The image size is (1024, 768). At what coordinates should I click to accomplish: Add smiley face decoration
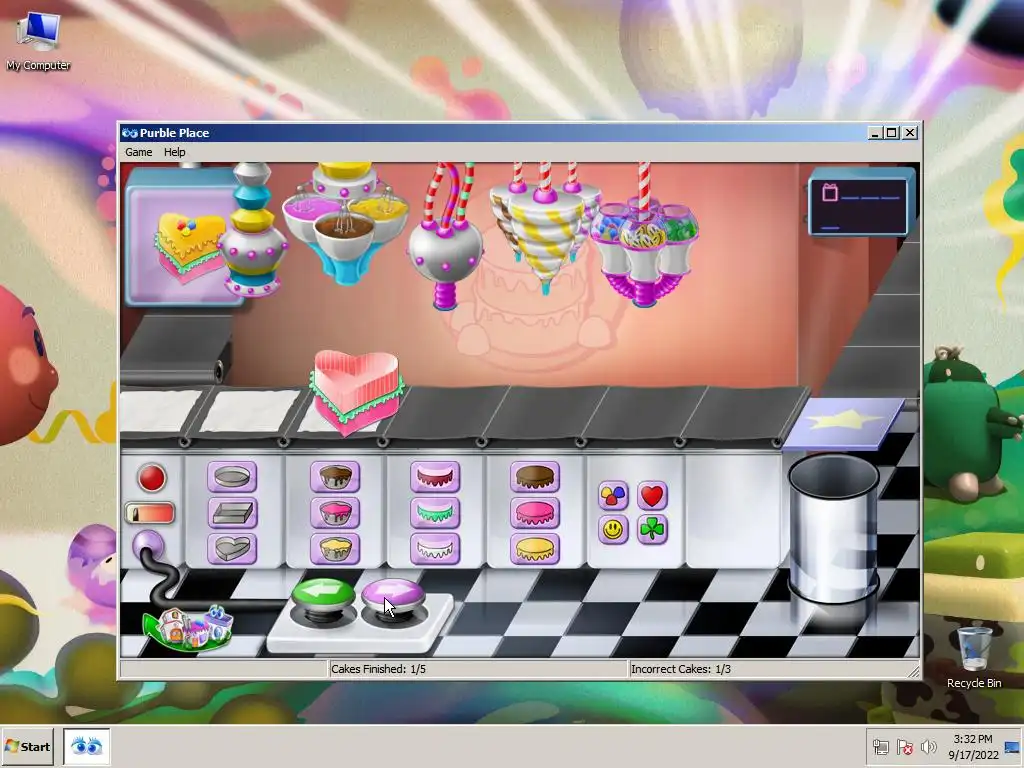613,530
